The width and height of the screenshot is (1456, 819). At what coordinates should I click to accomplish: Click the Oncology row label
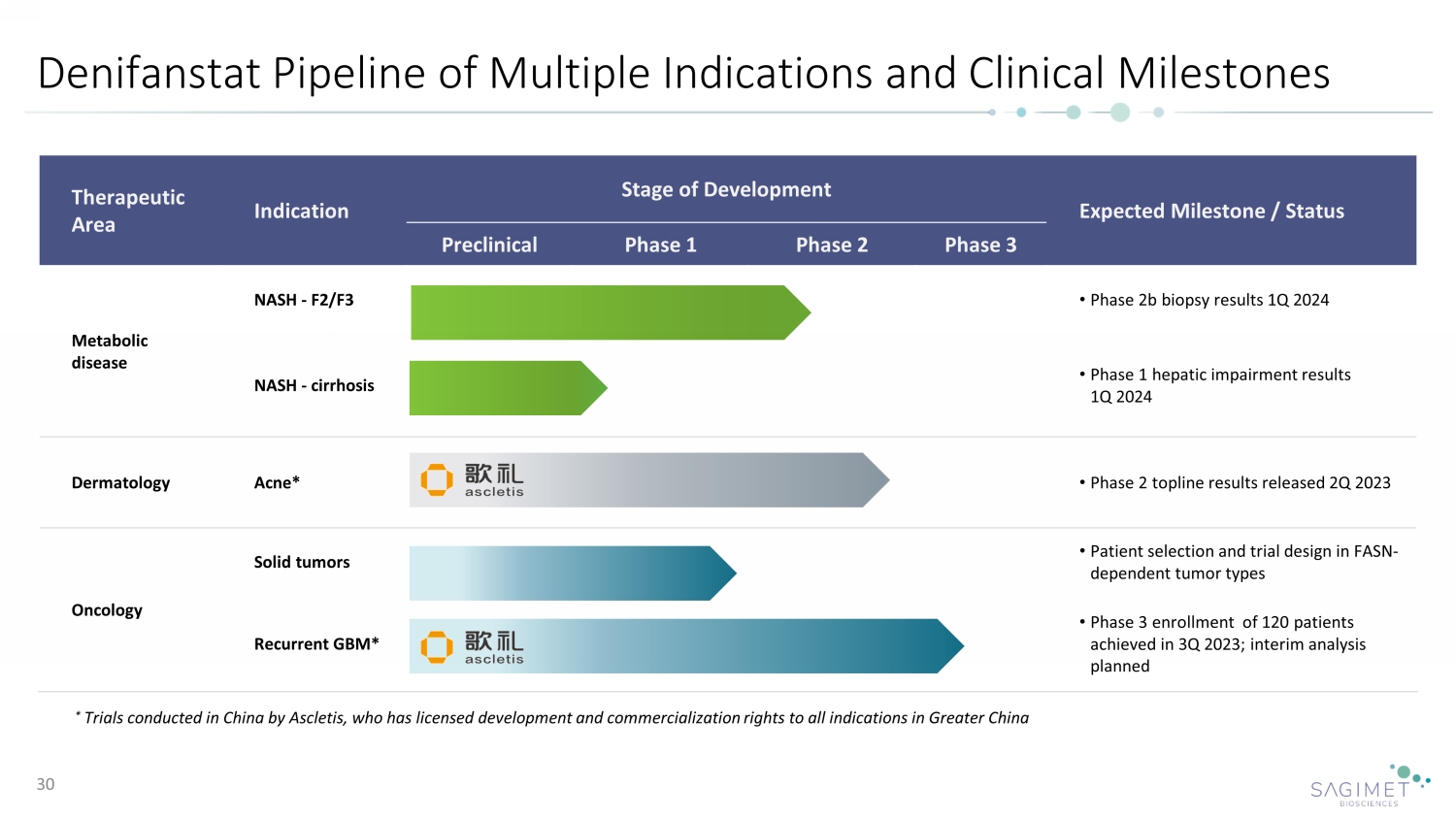(107, 610)
